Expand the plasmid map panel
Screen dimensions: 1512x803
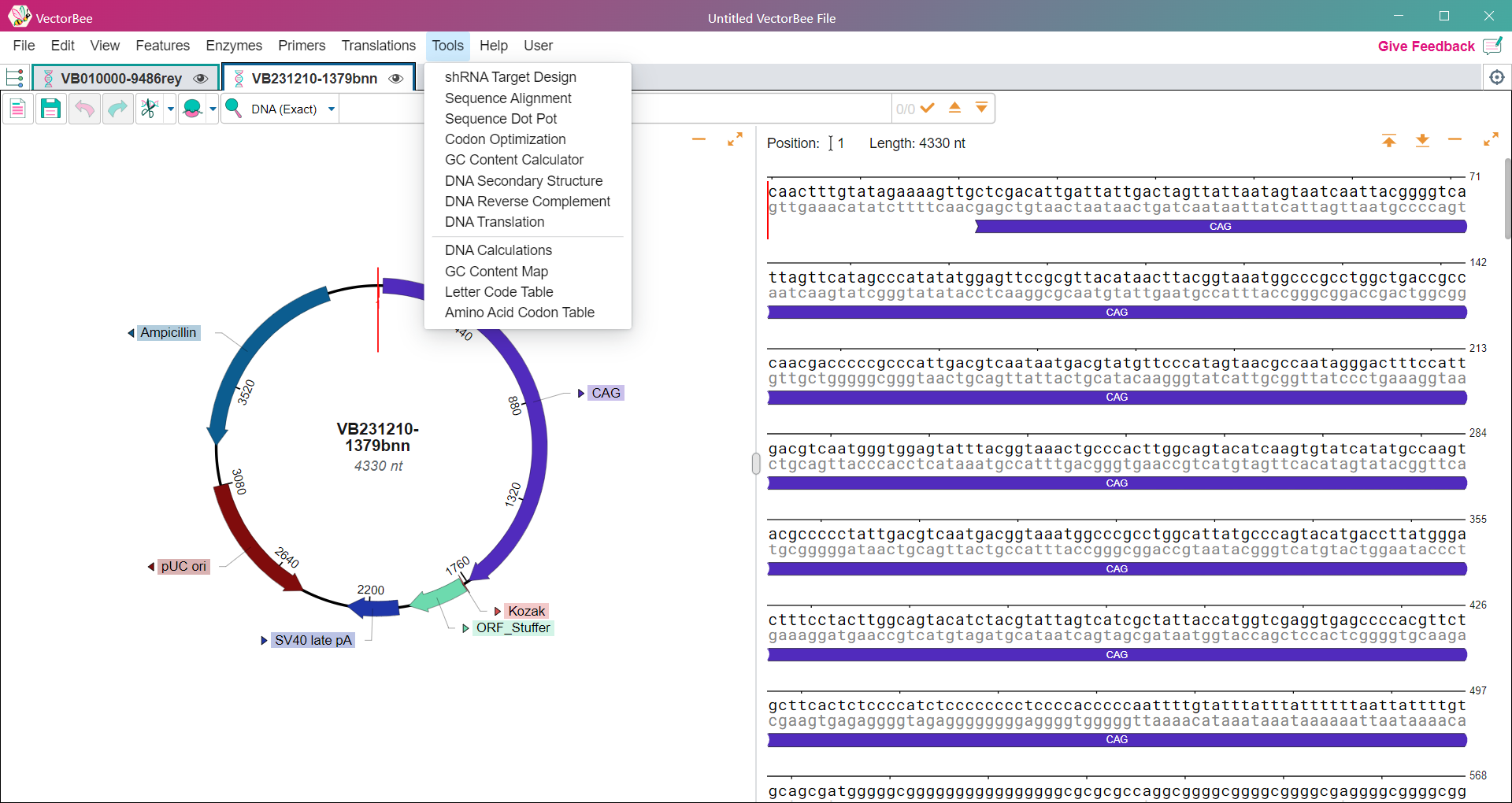tap(735, 139)
